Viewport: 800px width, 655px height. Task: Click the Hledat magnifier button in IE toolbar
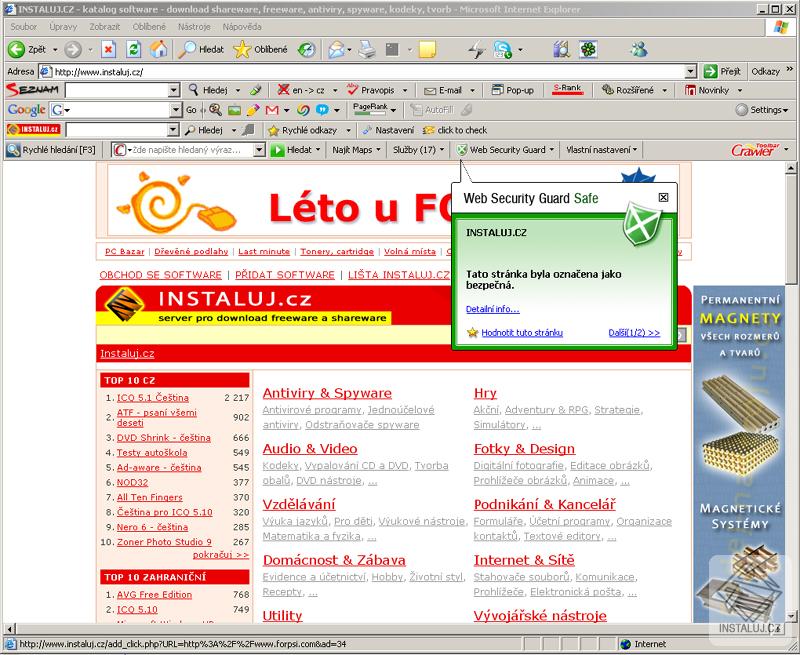point(201,49)
